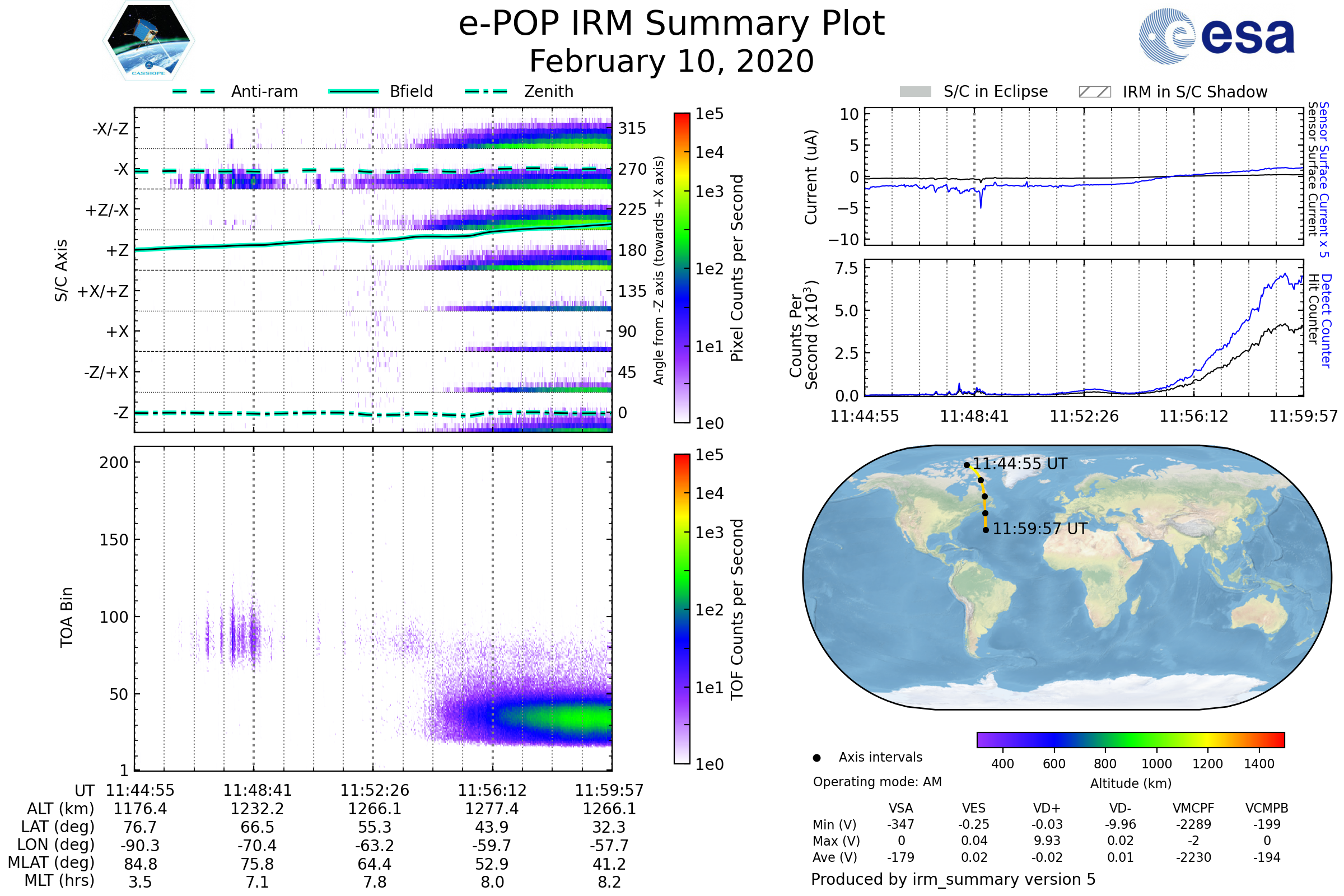Click the Detect Counter blue axis label
Screen dimensions: 1344x896
(x=1327, y=321)
